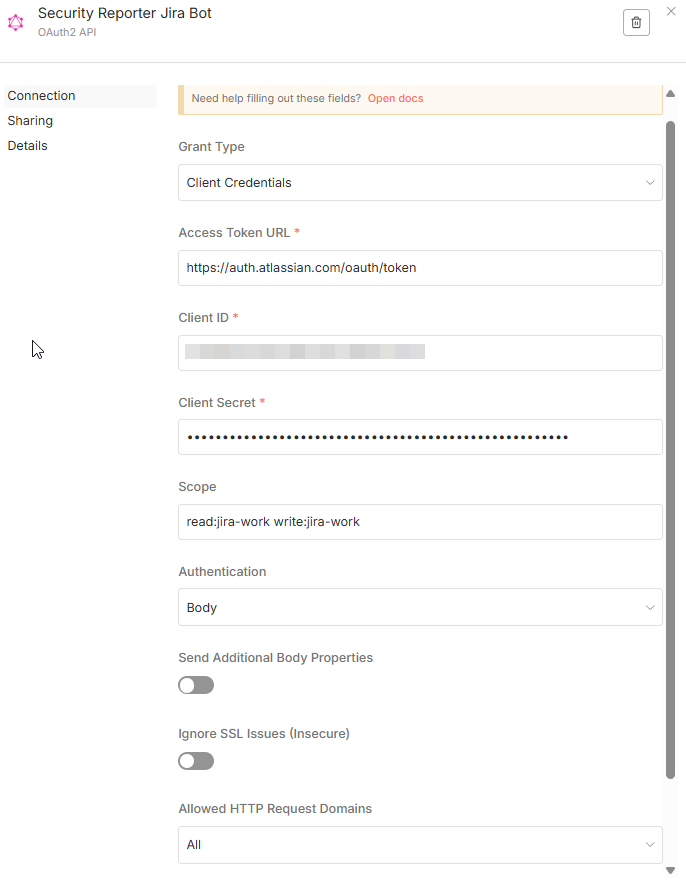This screenshot has width=686, height=884.
Task: Click the Security Reporter Jira Bot hexagon icon
Action: click(x=16, y=22)
